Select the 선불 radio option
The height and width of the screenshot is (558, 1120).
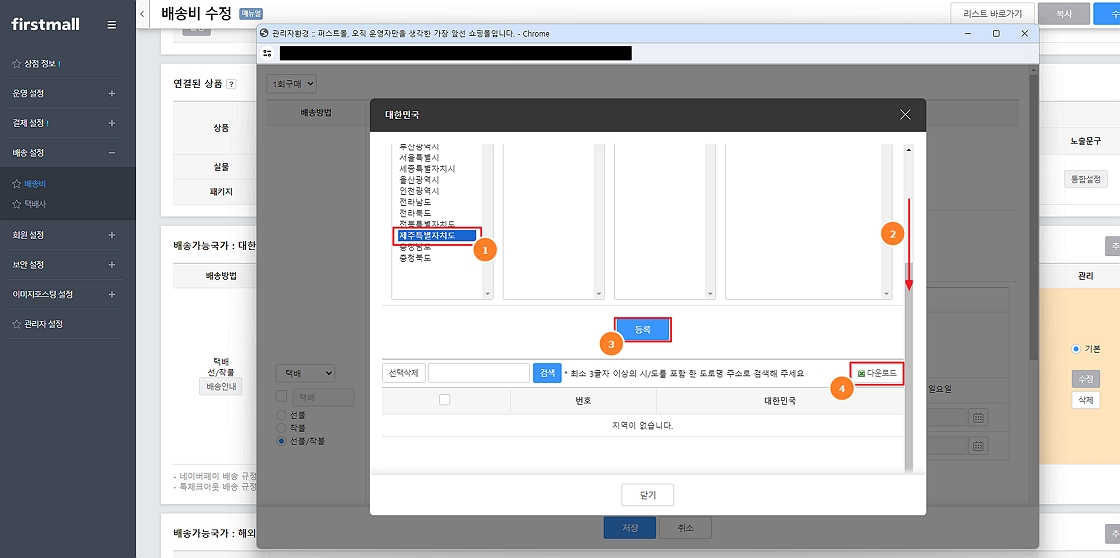pos(281,415)
